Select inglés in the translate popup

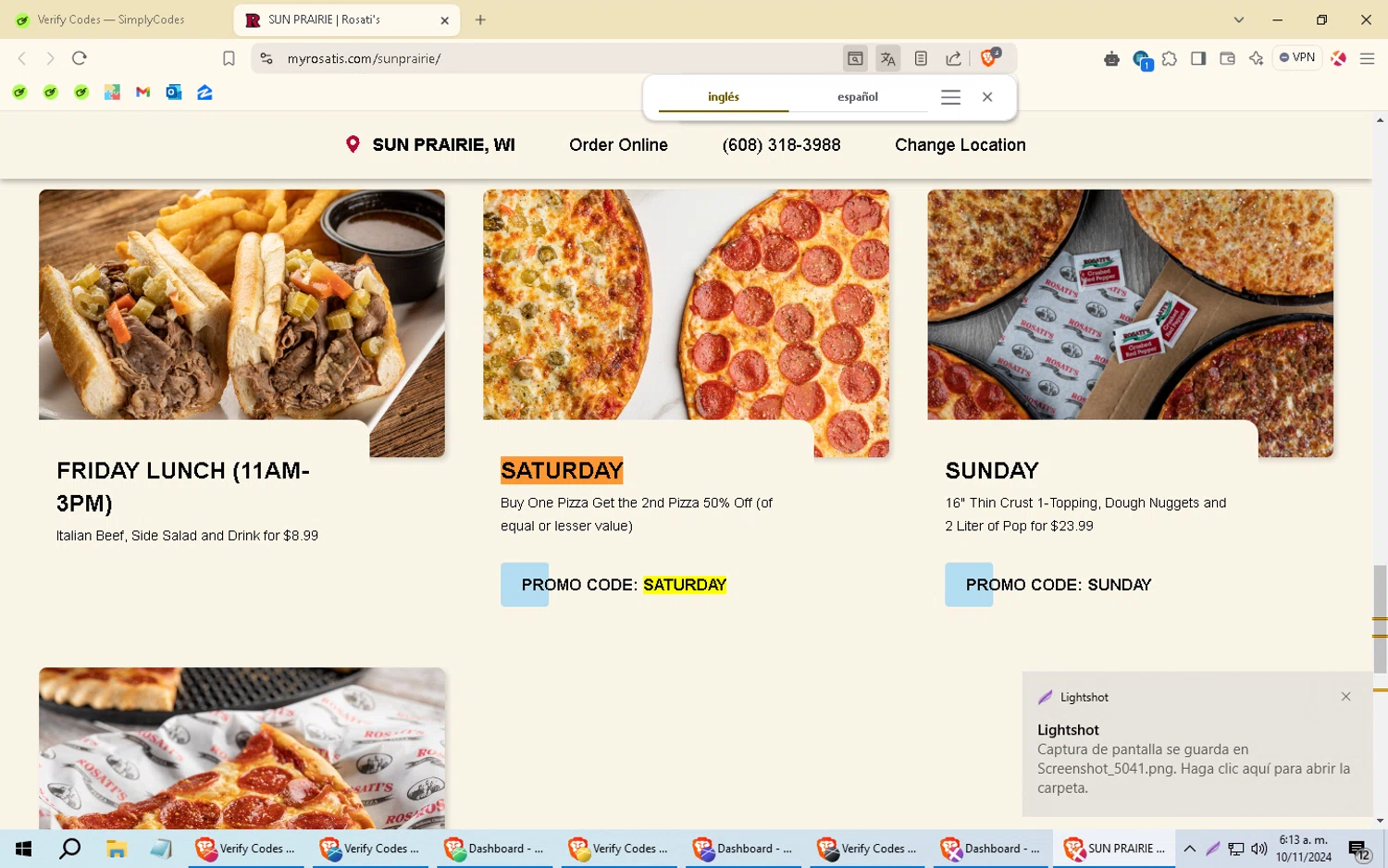(724, 96)
